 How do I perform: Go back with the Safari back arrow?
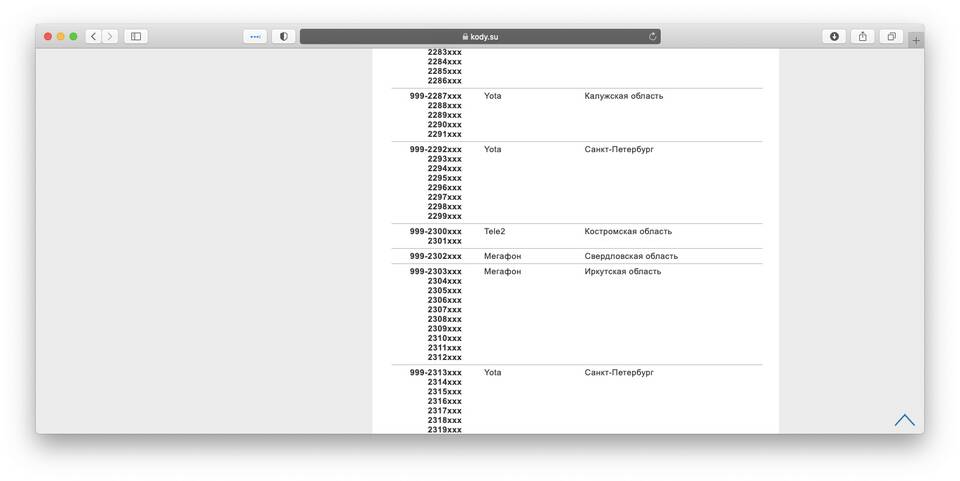(x=94, y=37)
